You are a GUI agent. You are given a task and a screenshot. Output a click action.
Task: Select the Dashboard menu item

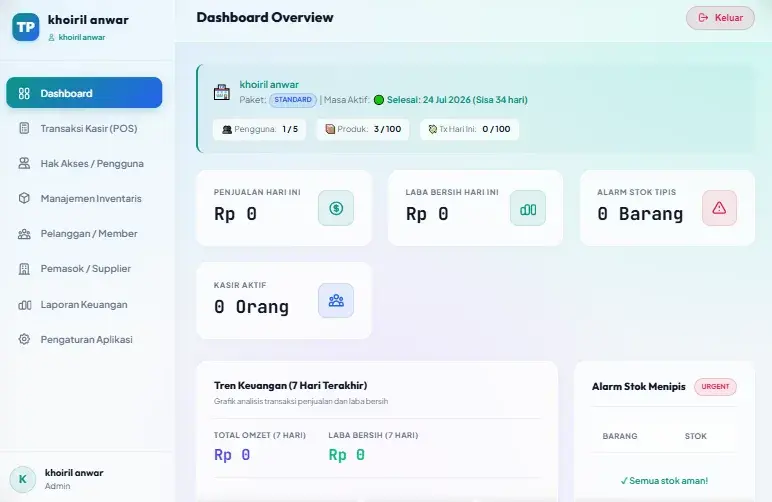tap(84, 93)
